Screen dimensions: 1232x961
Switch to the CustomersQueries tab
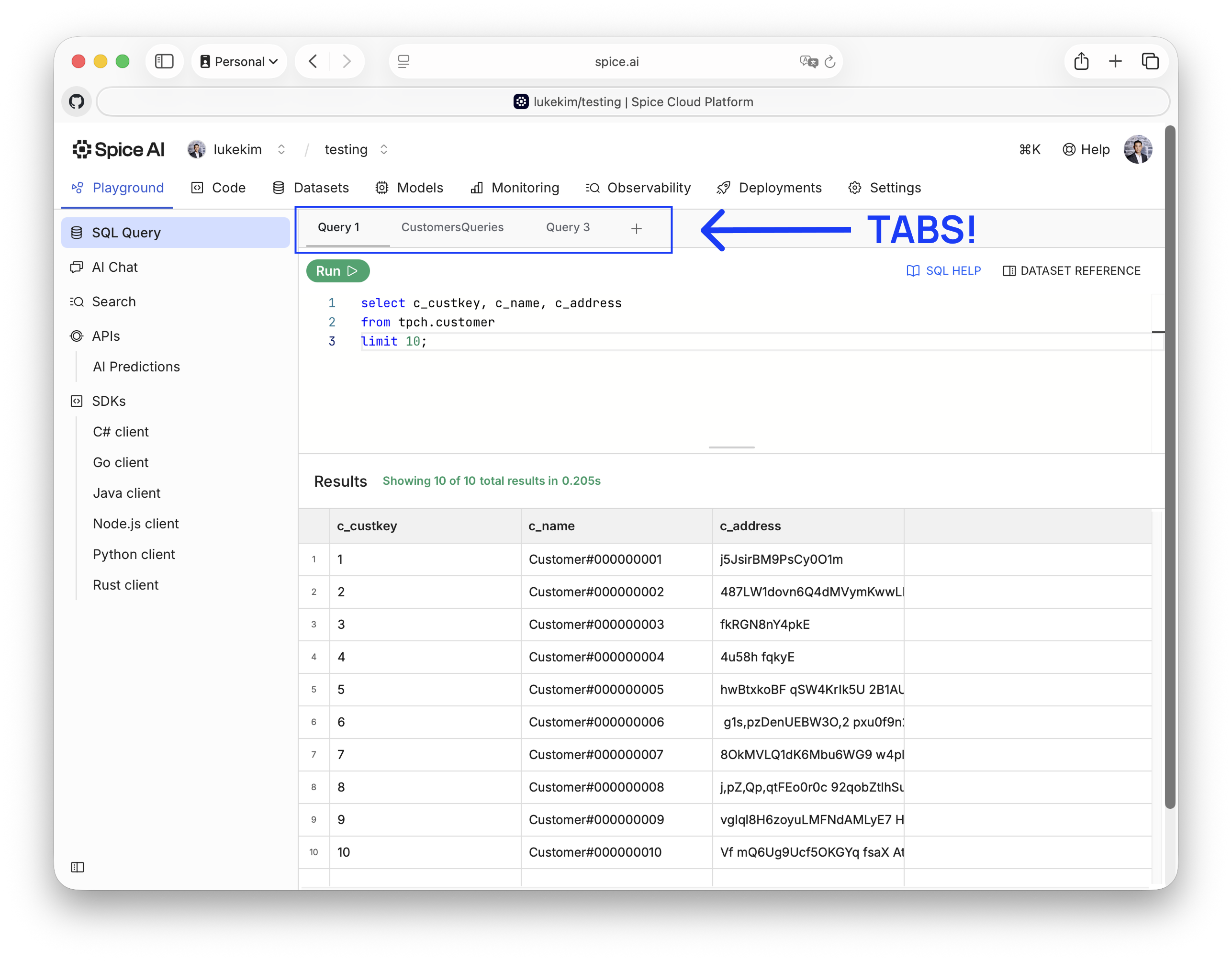pos(452,227)
